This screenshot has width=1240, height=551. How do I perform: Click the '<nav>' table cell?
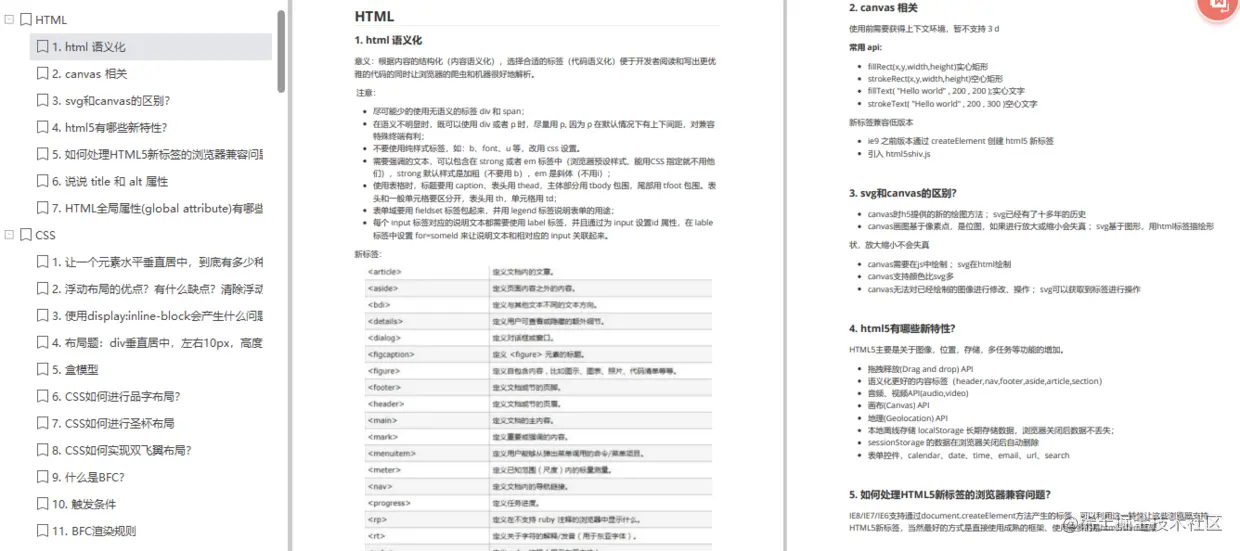point(426,486)
